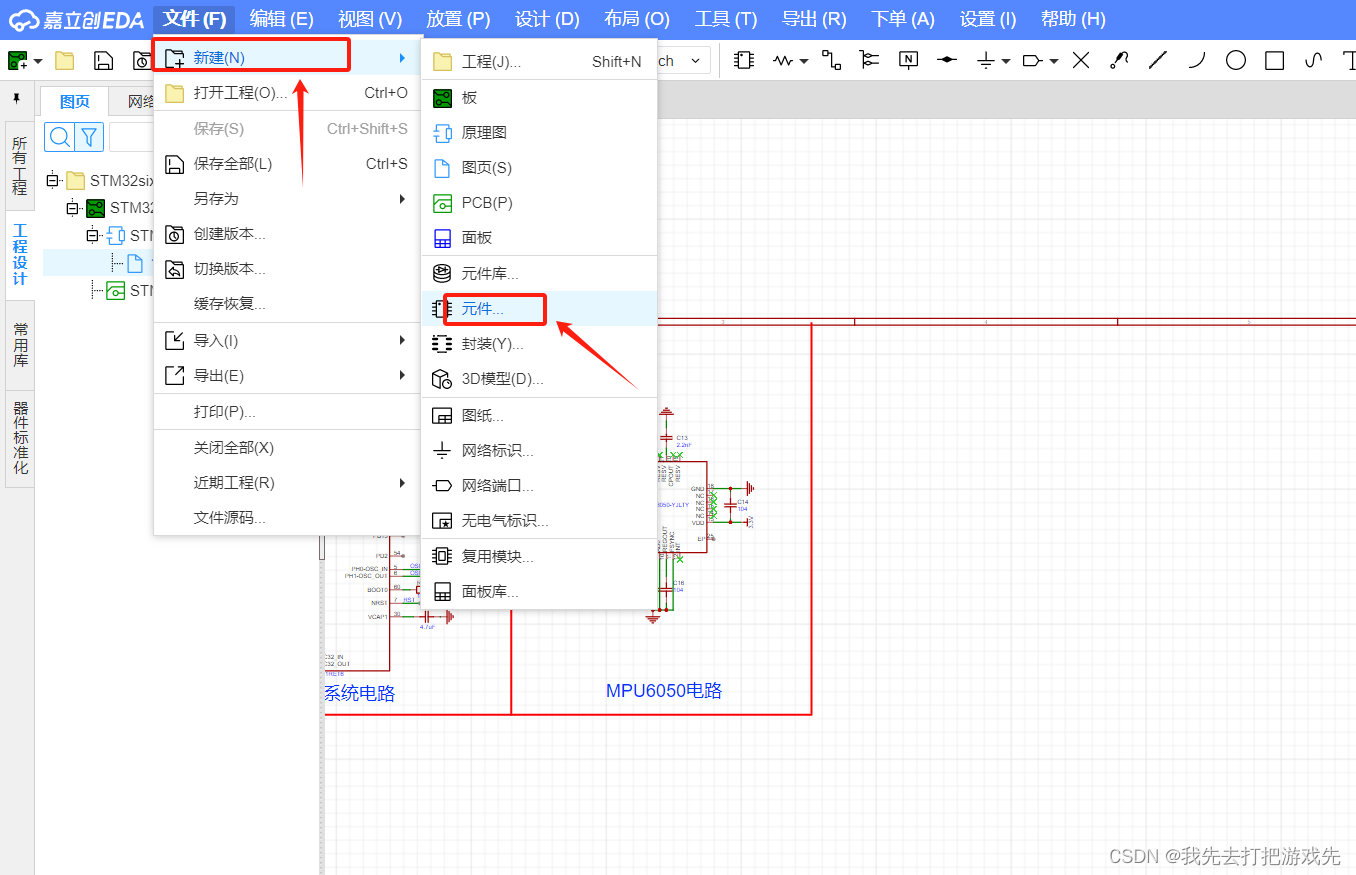Collapse the STM32six project folder node
The image size is (1356, 875).
point(53,181)
